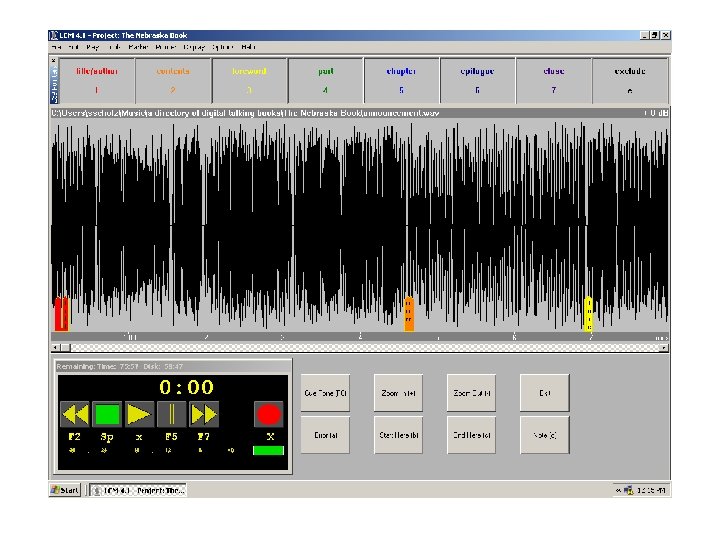Open the Help menu
The image size is (720, 540).
pyautogui.click(x=248, y=47)
